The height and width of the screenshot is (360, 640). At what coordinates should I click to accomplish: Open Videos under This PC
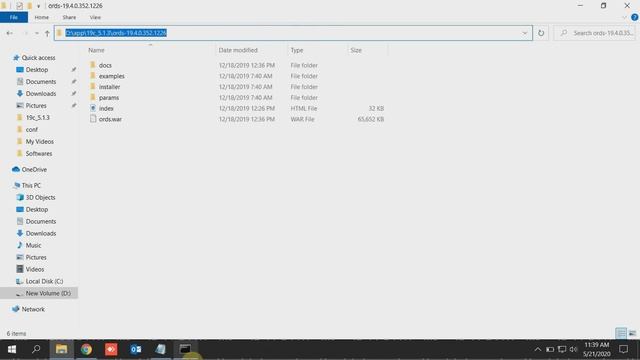(35, 269)
